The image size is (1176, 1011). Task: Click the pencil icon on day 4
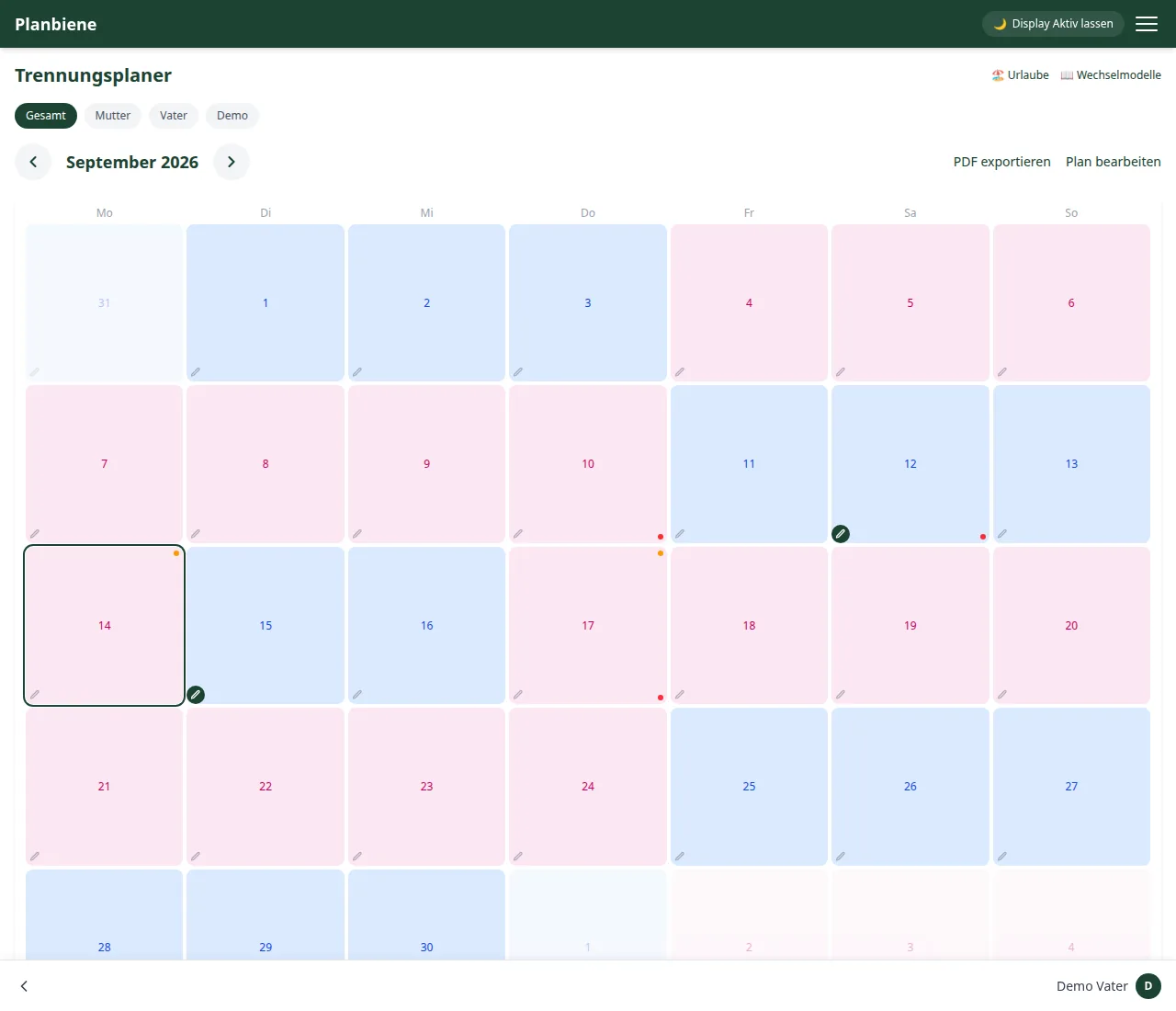pyautogui.click(x=679, y=372)
